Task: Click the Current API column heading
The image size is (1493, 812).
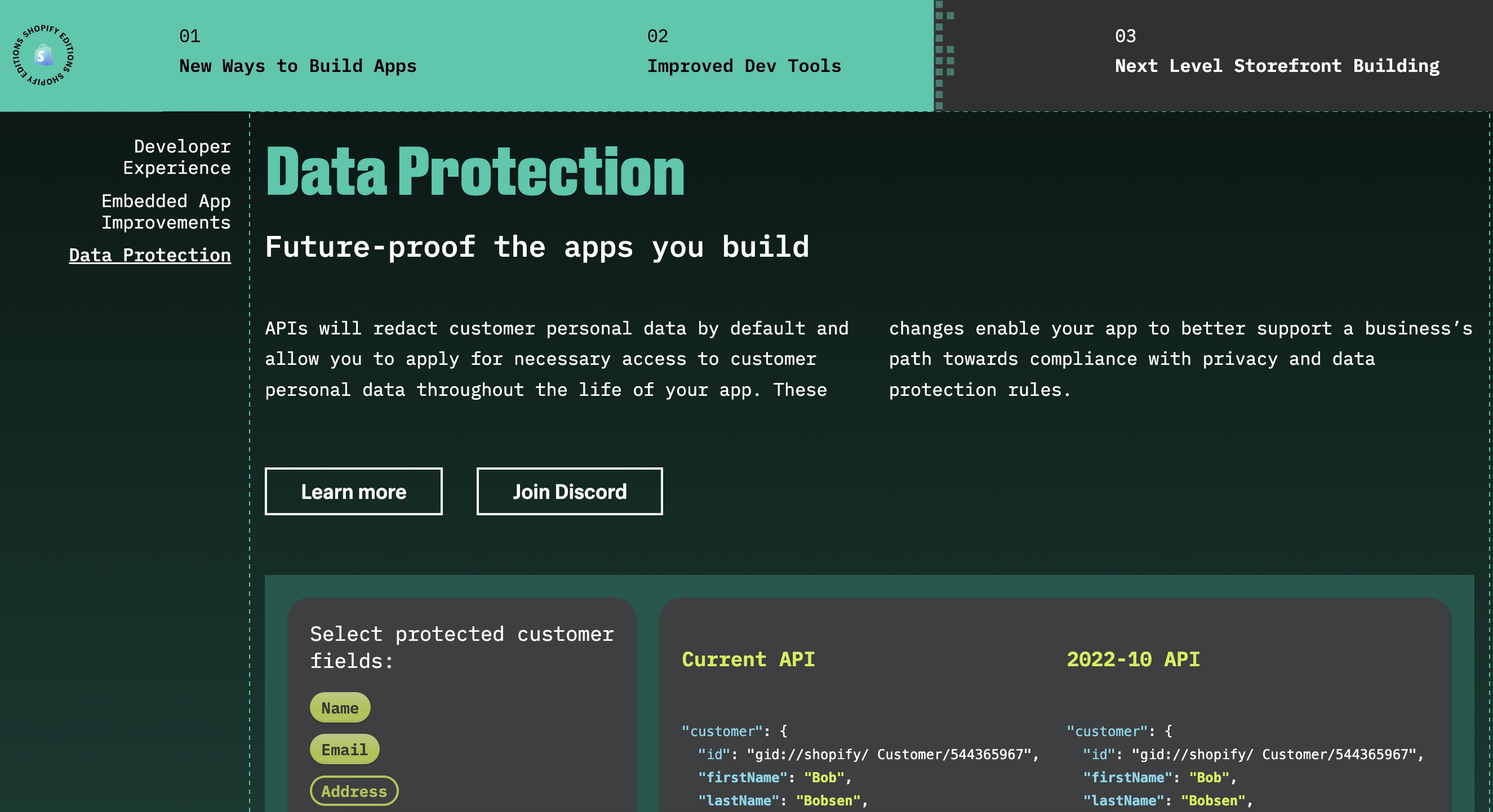Action: tap(748, 659)
